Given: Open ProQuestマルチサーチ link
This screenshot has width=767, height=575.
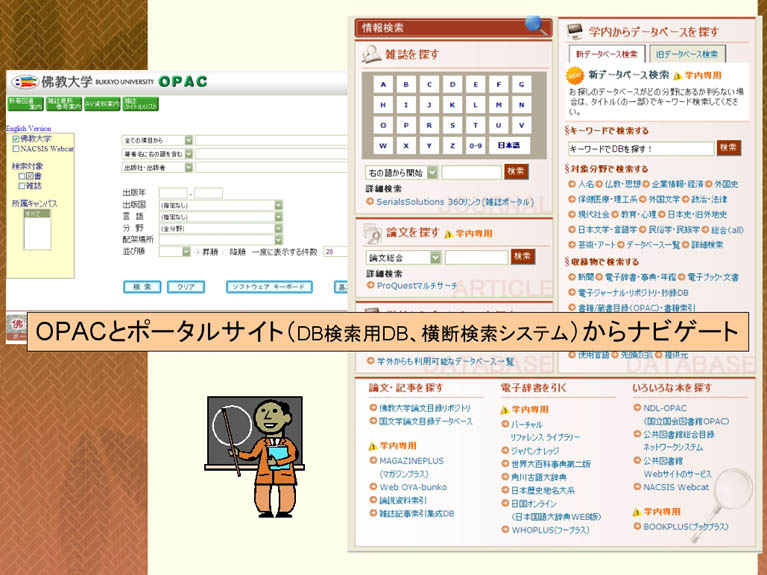Looking at the screenshot, I should [x=417, y=286].
